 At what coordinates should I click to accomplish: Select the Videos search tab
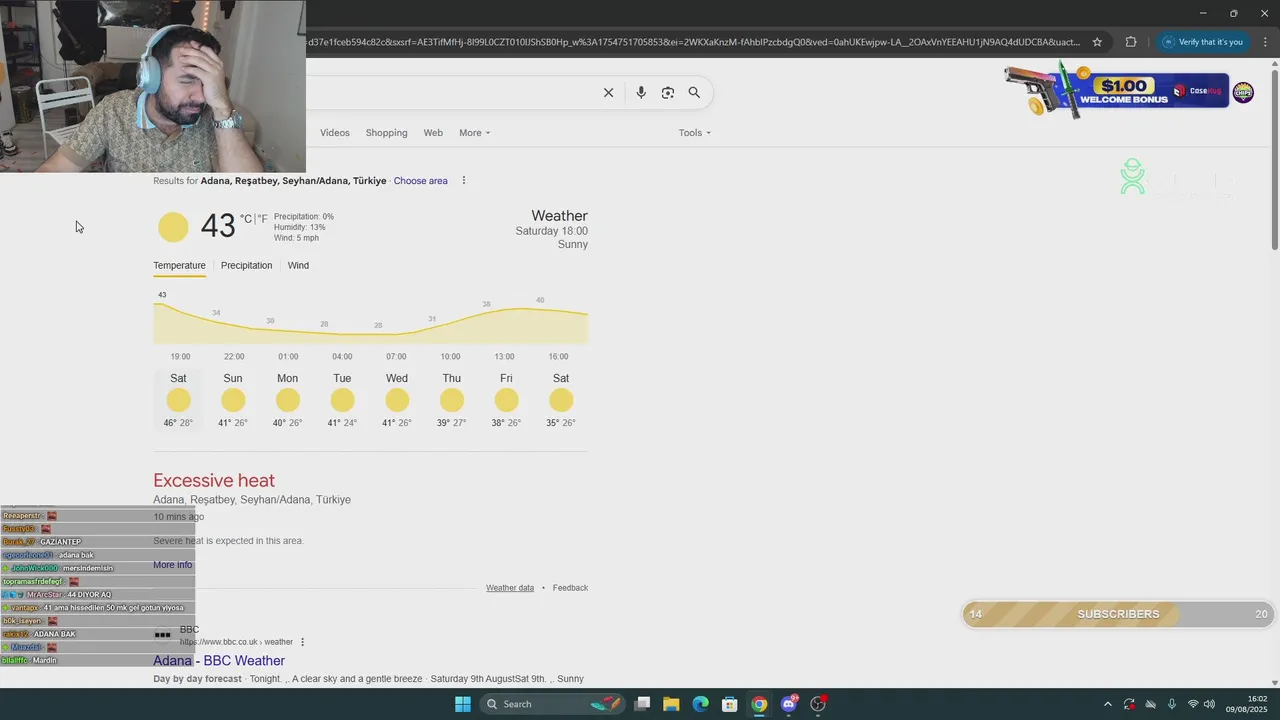(335, 133)
